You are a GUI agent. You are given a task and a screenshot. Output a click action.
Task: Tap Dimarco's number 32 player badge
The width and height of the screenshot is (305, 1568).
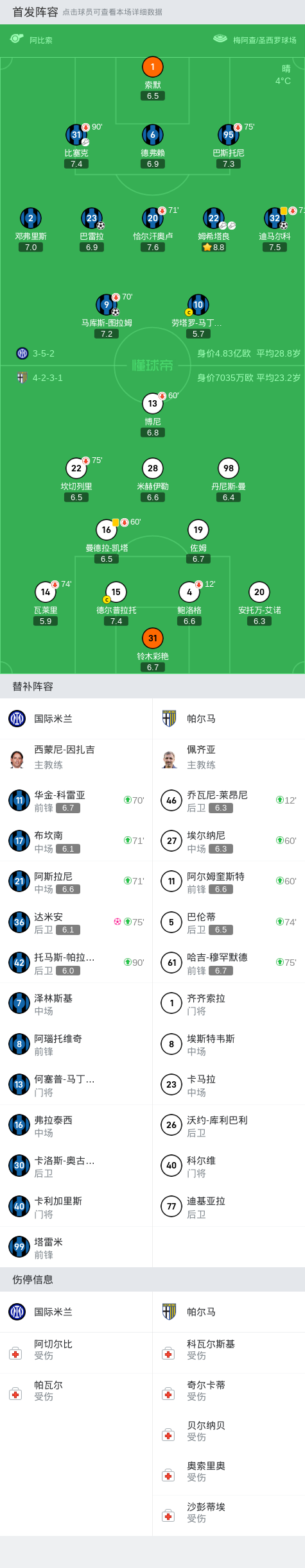(x=275, y=218)
